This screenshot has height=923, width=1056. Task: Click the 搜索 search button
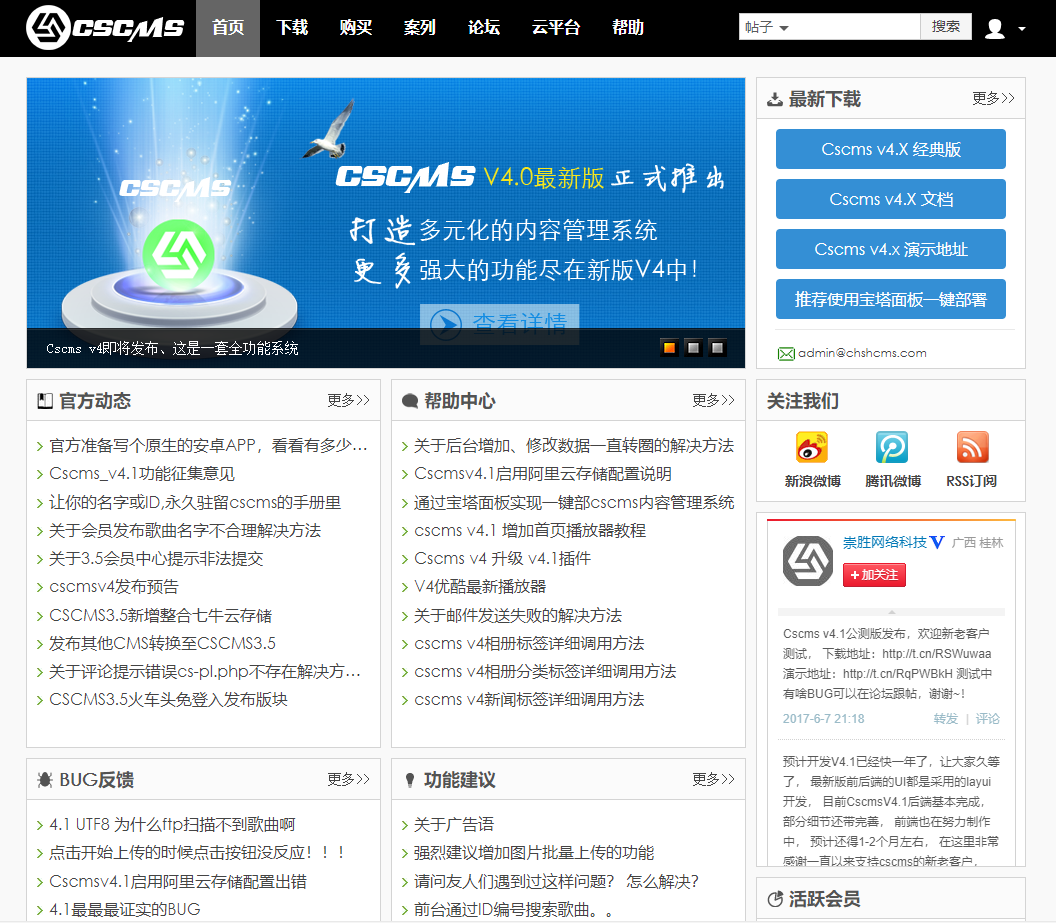coord(946,27)
